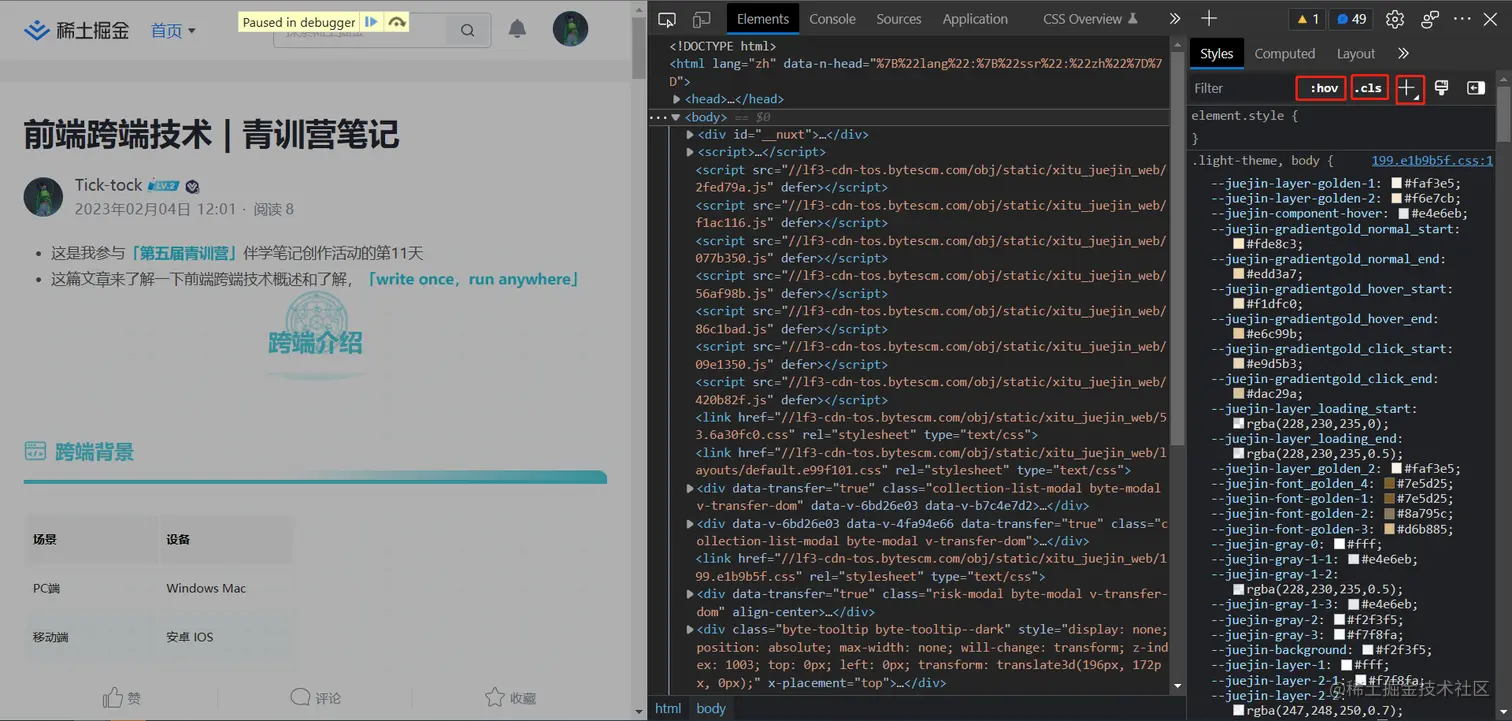Viewport: 1512px width, 721px height.
Task: Resume script execution in debugger overlay
Action: point(372,22)
